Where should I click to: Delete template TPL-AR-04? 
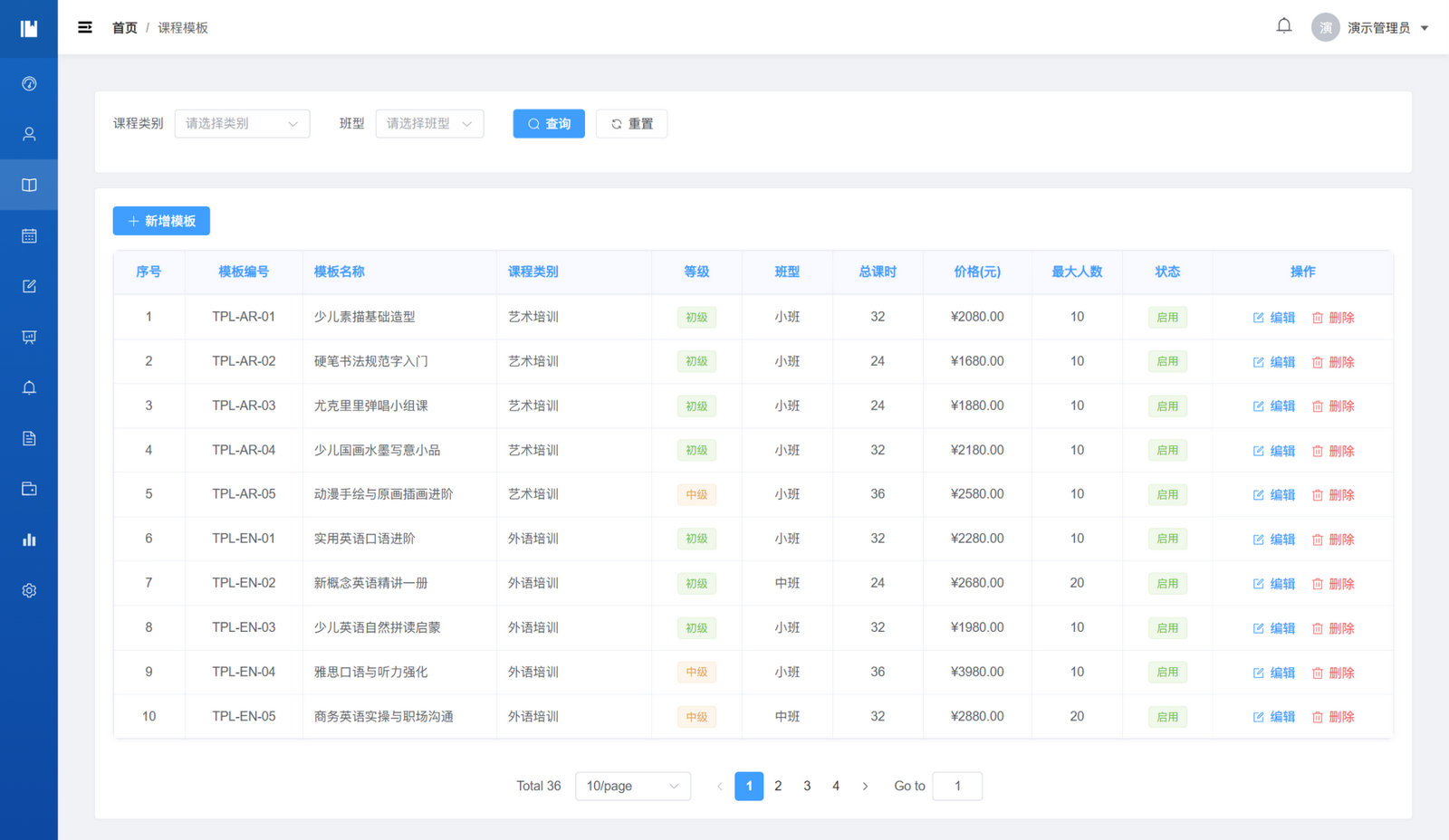click(1333, 451)
